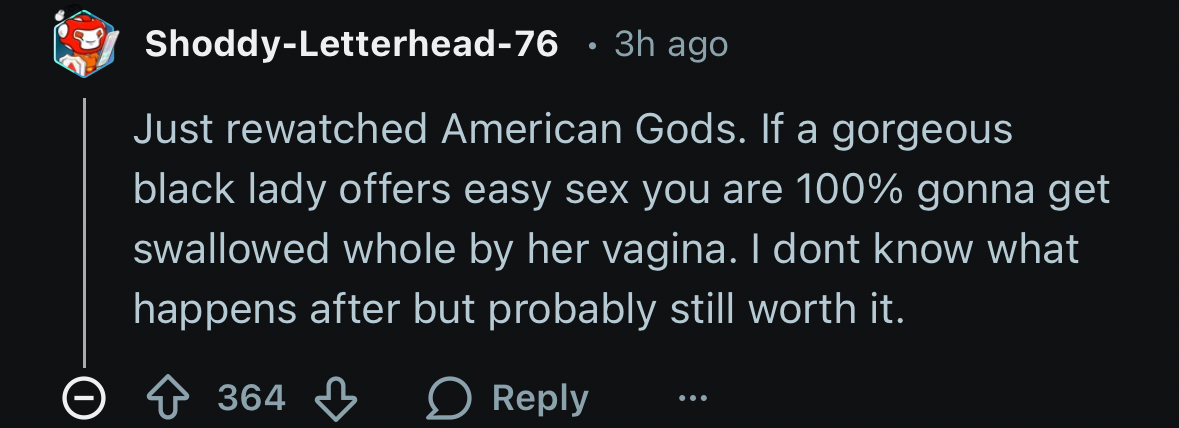Click the red Snoo avatar image
The image size is (1179, 428).
84,46
